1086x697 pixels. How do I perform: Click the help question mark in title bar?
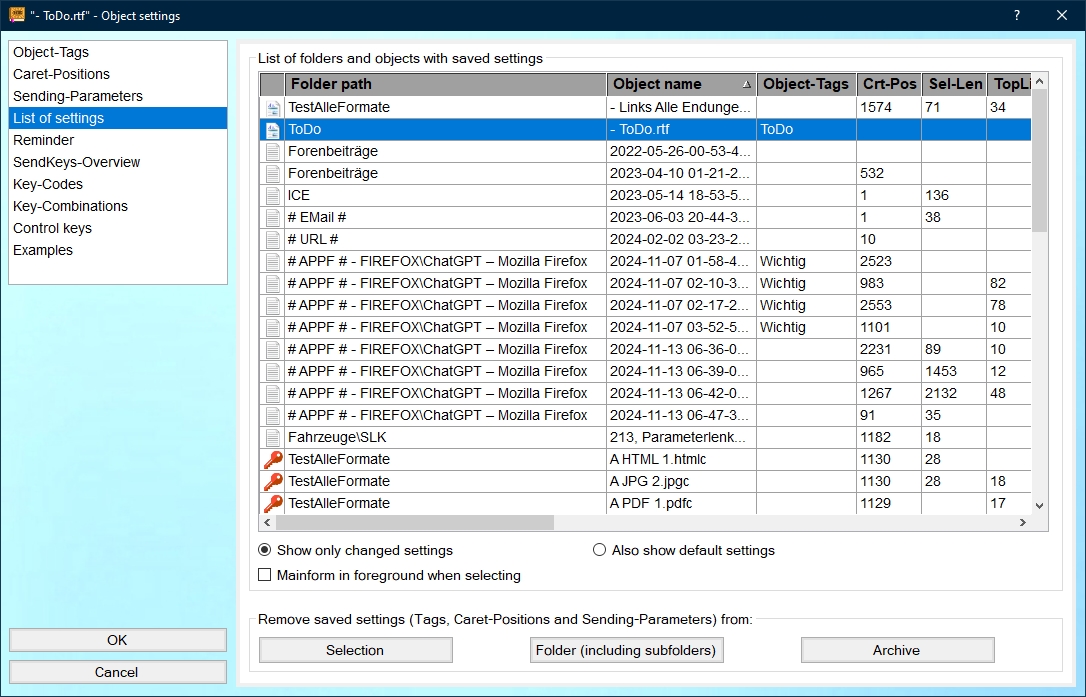point(1017,15)
